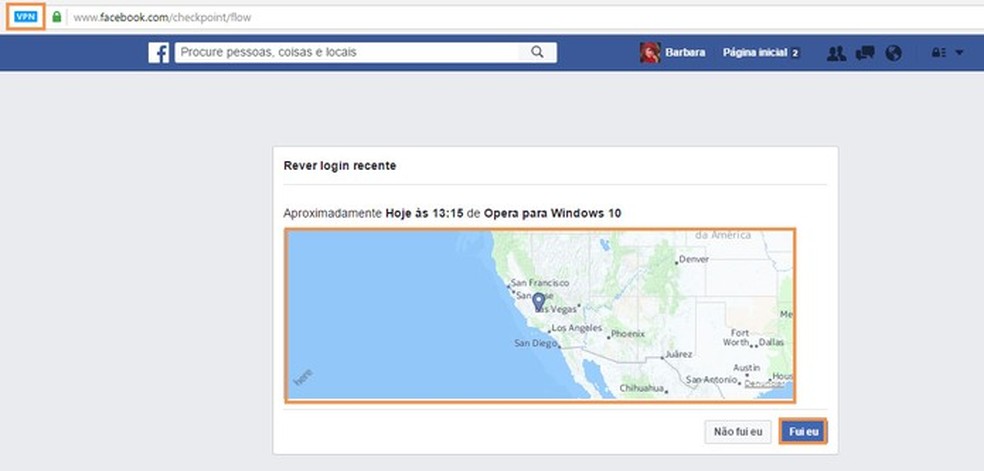
Task: Click the San Antonio label on the map
Action: click(711, 379)
